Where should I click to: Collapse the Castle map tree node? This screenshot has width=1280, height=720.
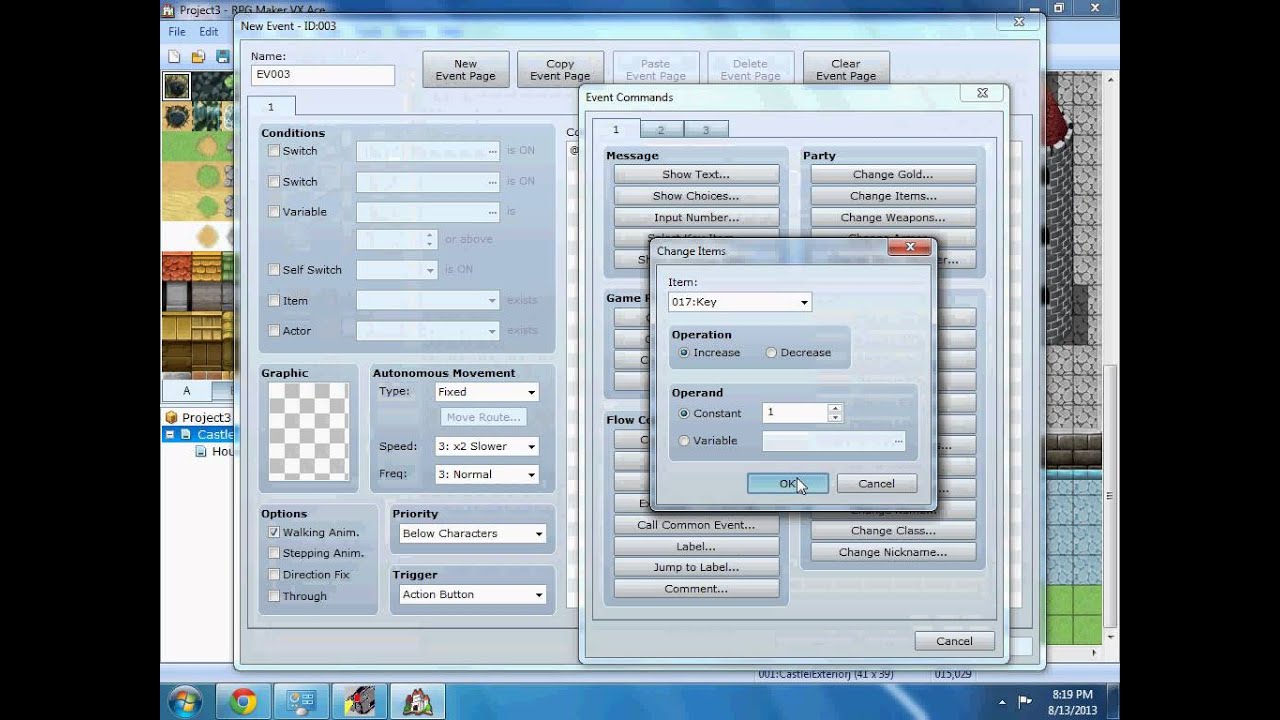170,434
